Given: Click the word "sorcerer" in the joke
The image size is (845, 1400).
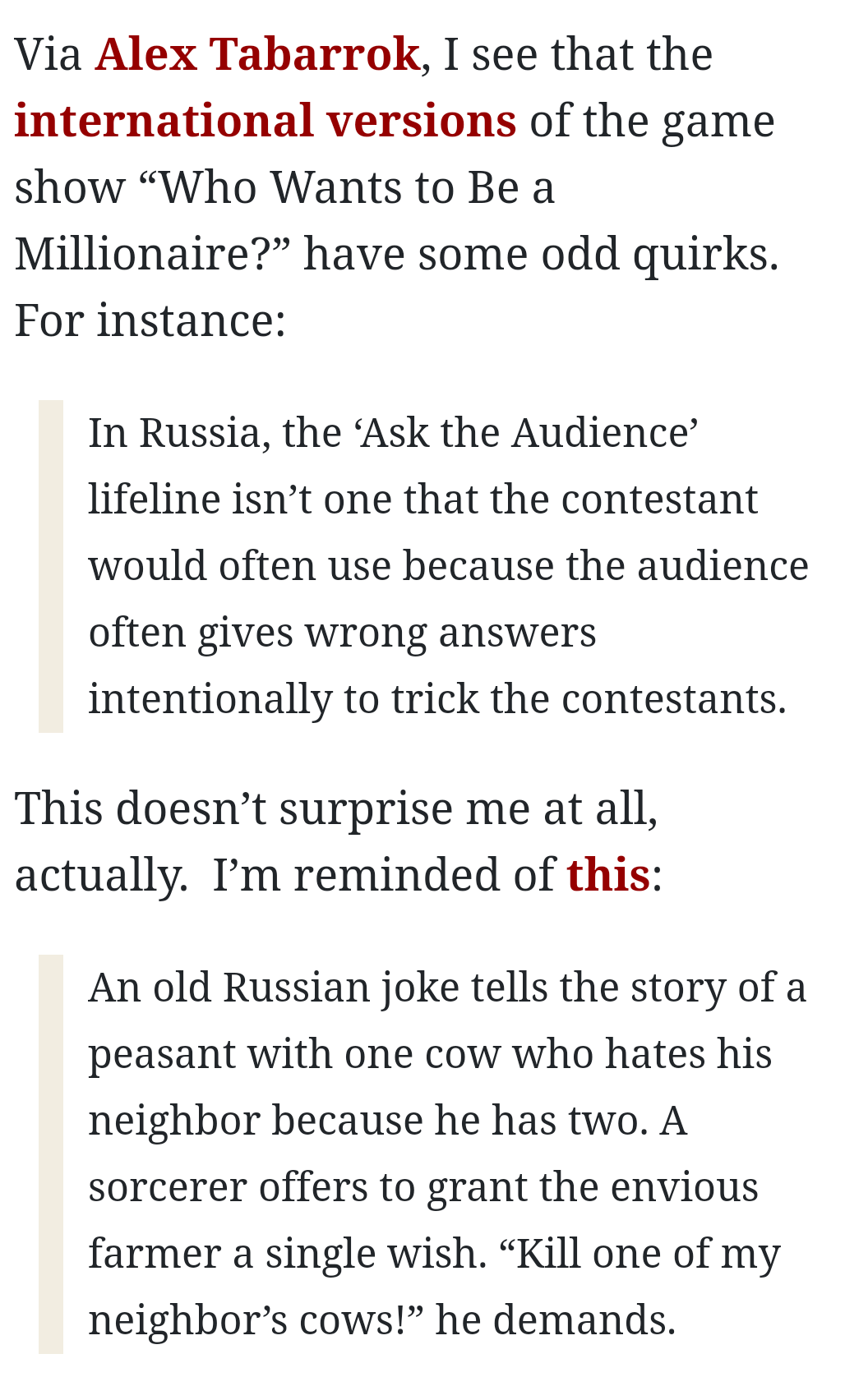Looking at the screenshot, I should [167, 1187].
